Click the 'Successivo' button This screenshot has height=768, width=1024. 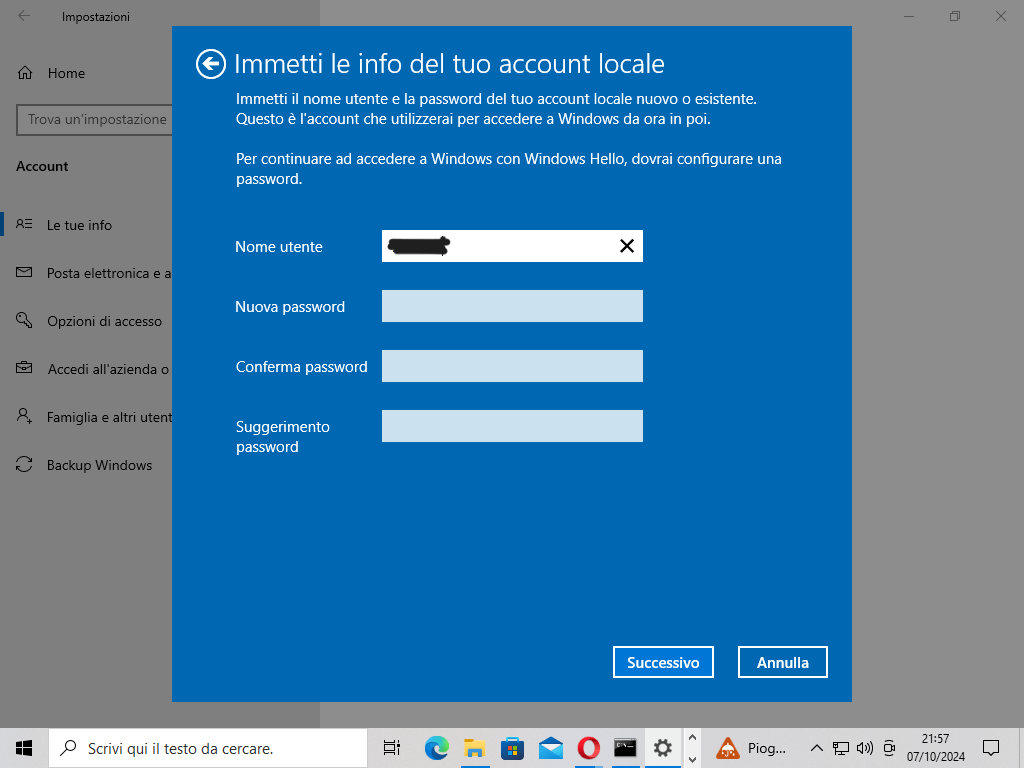663,662
